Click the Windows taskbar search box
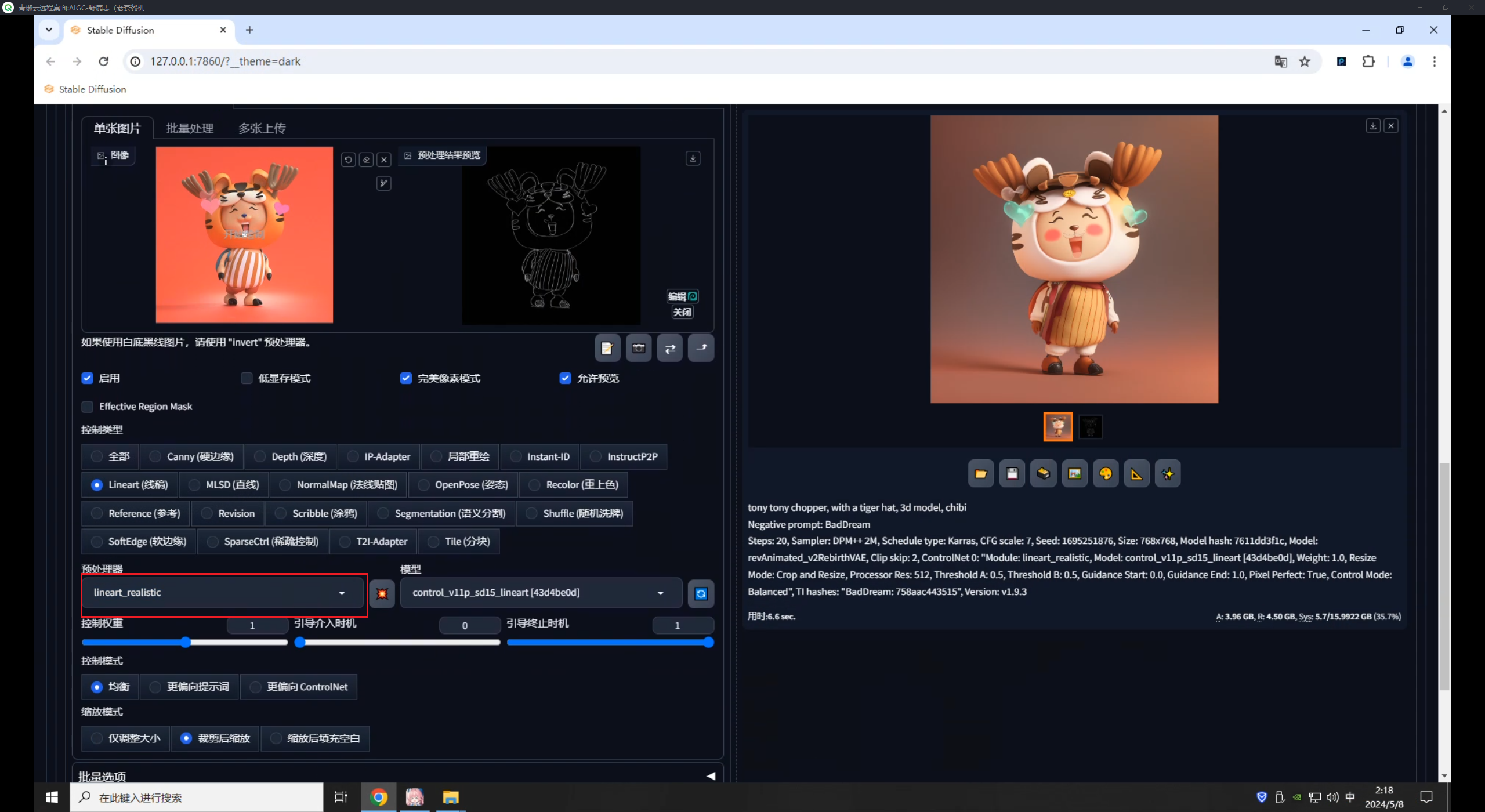 [x=197, y=797]
